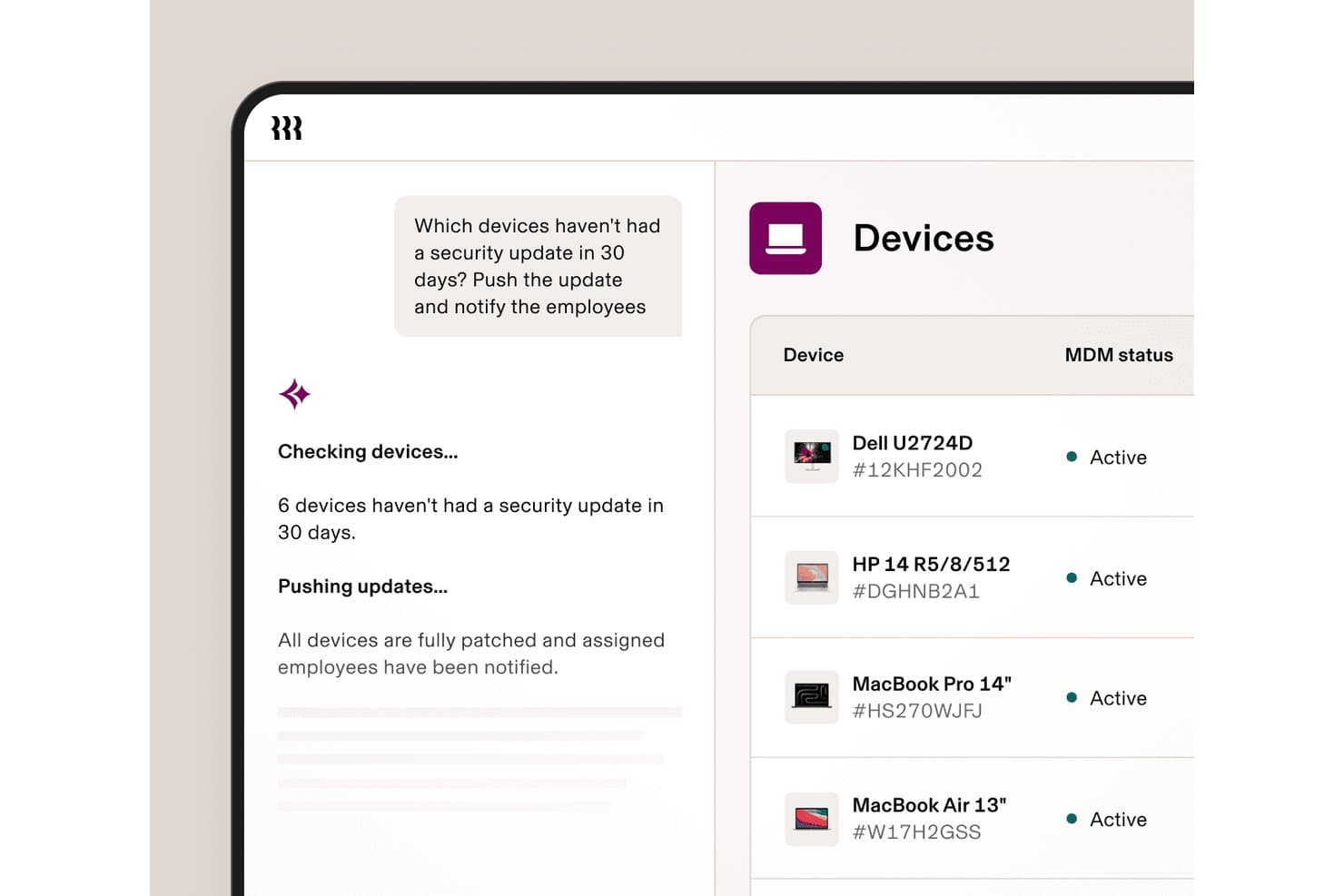Select serial number #DGHNB2A1

pyautogui.click(x=915, y=591)
